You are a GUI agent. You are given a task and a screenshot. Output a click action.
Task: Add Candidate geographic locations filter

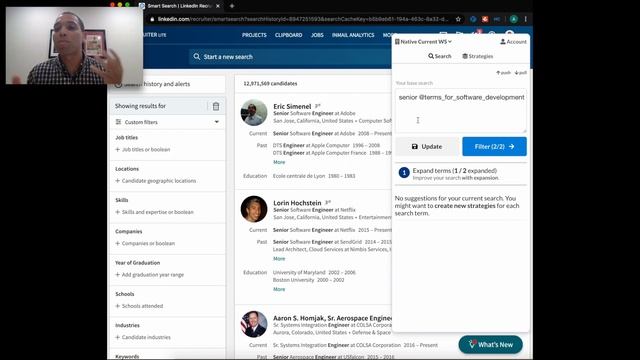click(x=156, y=181)
